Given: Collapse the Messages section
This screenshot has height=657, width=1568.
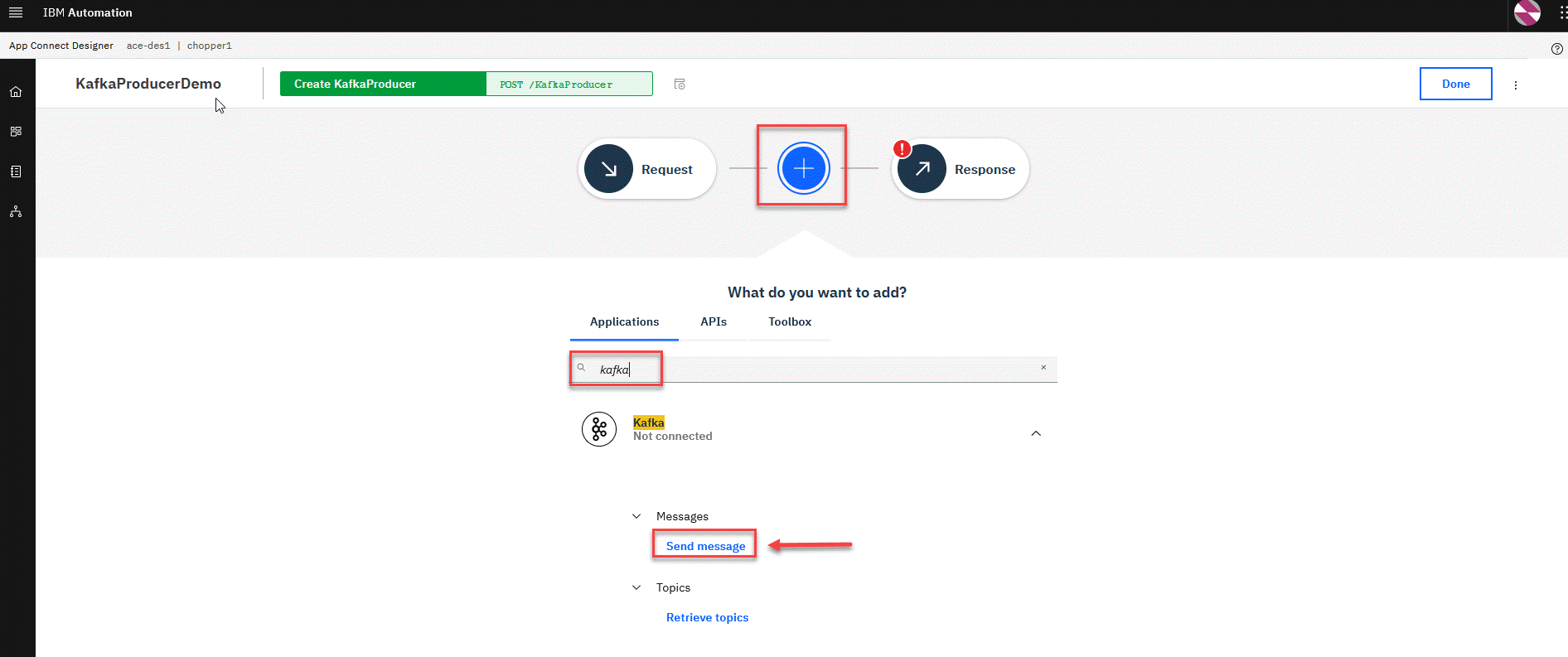Looking at the screenshot, I should coord(636,516).
